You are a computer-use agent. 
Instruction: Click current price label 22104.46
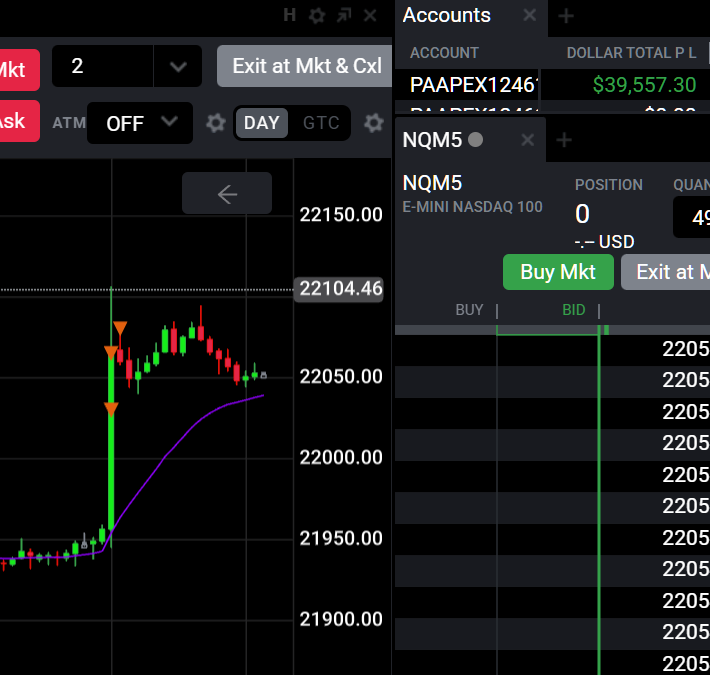tap(339, 289)
